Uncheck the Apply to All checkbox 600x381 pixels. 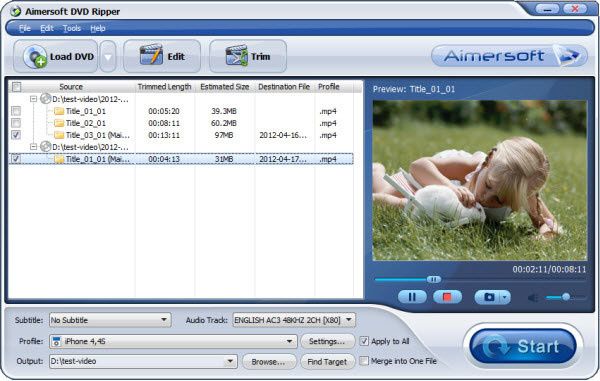coord(364,341)
